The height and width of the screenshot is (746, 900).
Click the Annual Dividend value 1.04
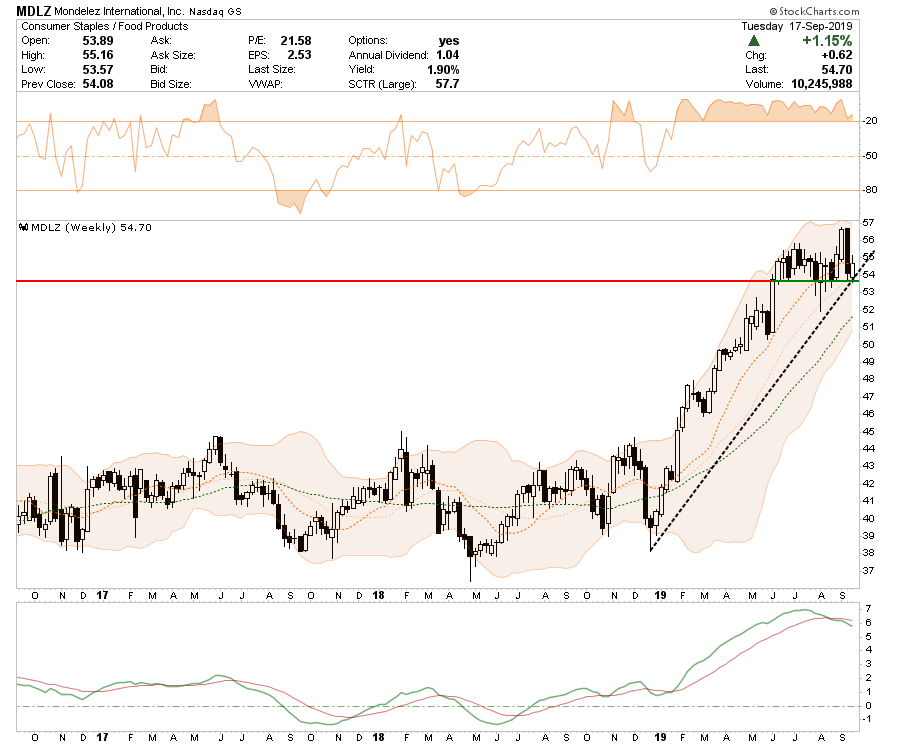[x=447, y=55]
